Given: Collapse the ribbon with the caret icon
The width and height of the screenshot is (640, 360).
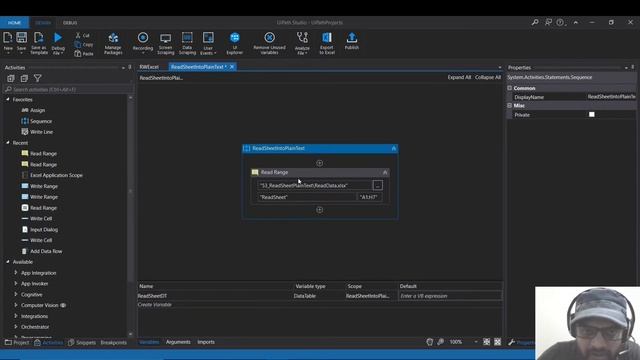Looking at the screenshot, I should (576, 22).
